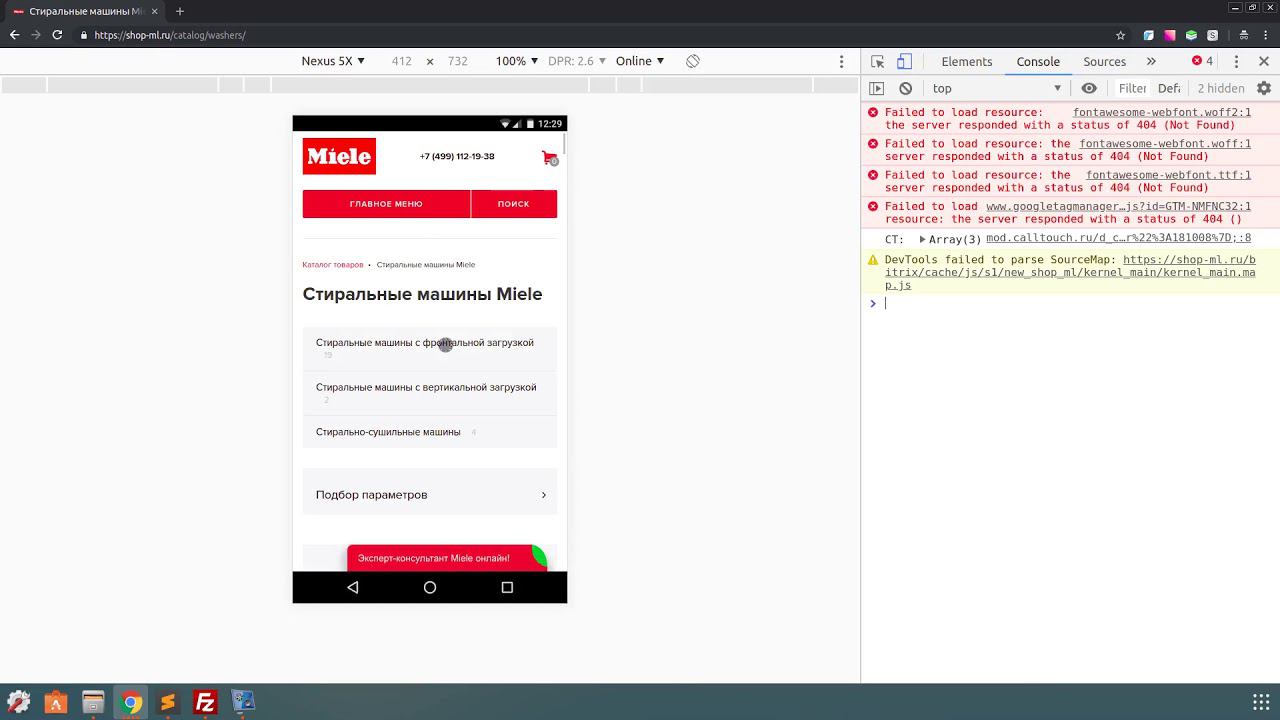
Task: Open the shopping cart icon
Action: pyautogui.click(x=549, y=157)
